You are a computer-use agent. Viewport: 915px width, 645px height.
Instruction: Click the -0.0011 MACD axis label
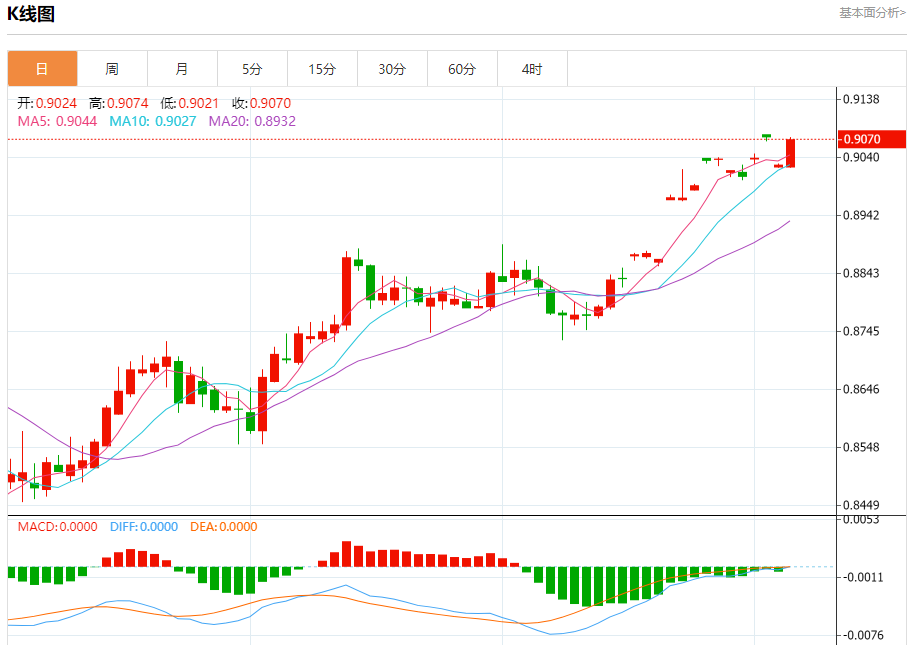click(862, 577)
